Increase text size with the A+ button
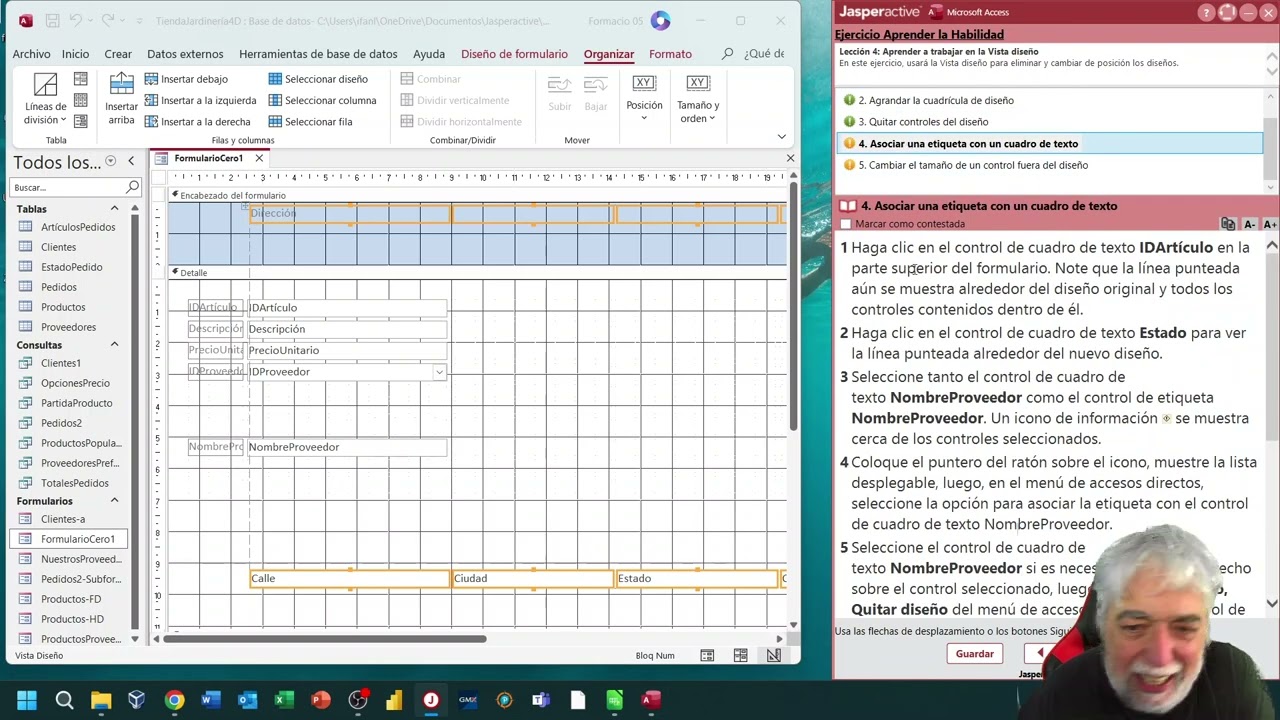The image size is (1280, 720). pyautogui.click(x=1270, y=224)
